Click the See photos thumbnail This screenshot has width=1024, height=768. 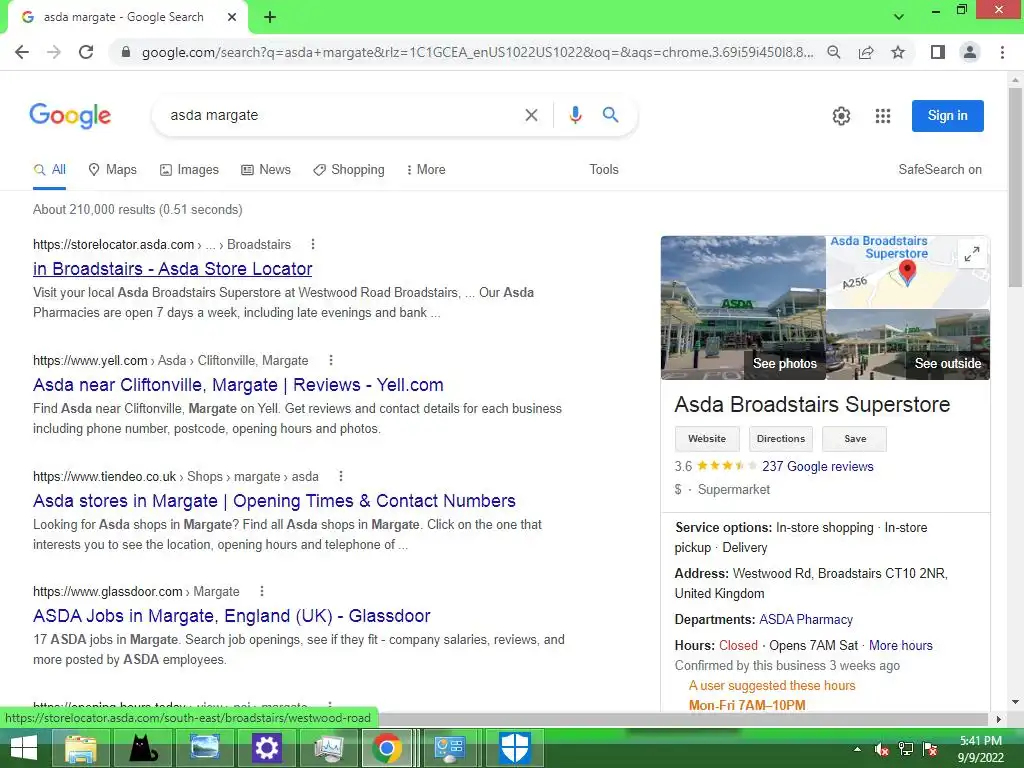pos(743,308)
